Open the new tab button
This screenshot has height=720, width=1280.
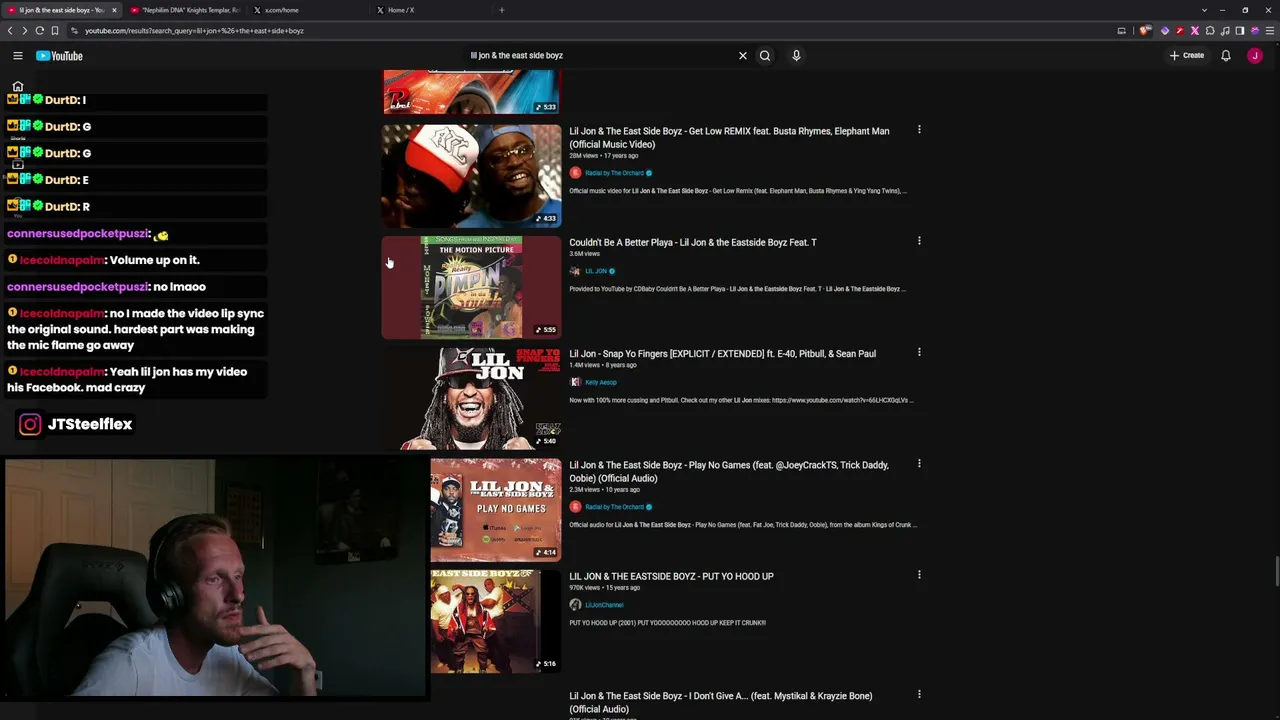pyautogui.click(x=502, y=10)
